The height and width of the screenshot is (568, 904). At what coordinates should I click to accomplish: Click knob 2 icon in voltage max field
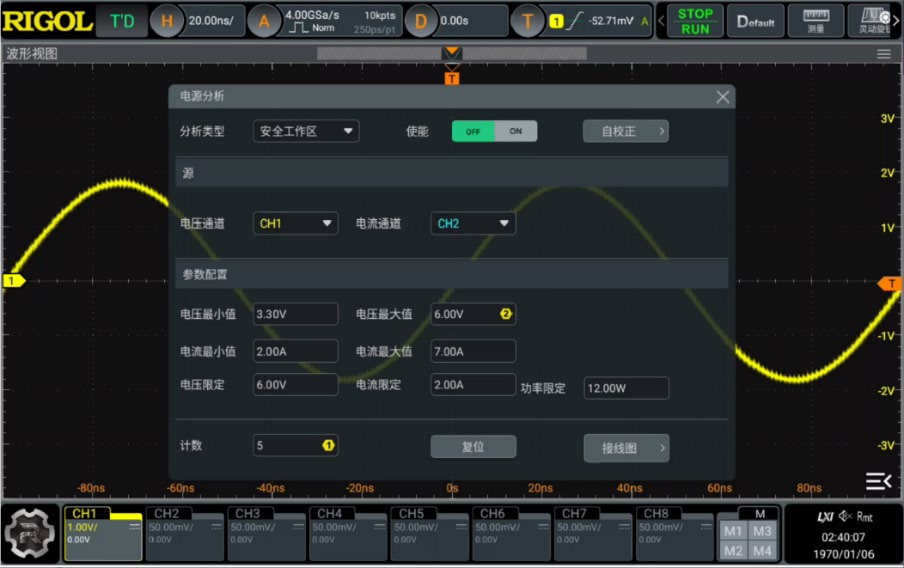point(506,314)
